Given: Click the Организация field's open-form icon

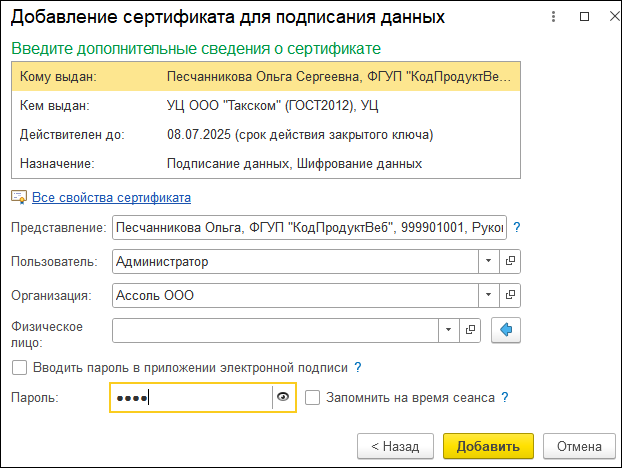Looking at the screenshot, I should click(510, 296).
